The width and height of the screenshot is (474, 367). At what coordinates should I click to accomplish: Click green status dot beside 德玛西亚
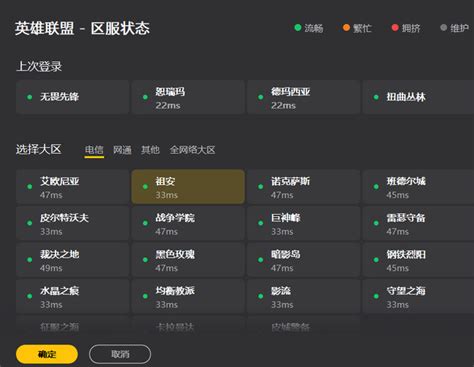(261, 97)
